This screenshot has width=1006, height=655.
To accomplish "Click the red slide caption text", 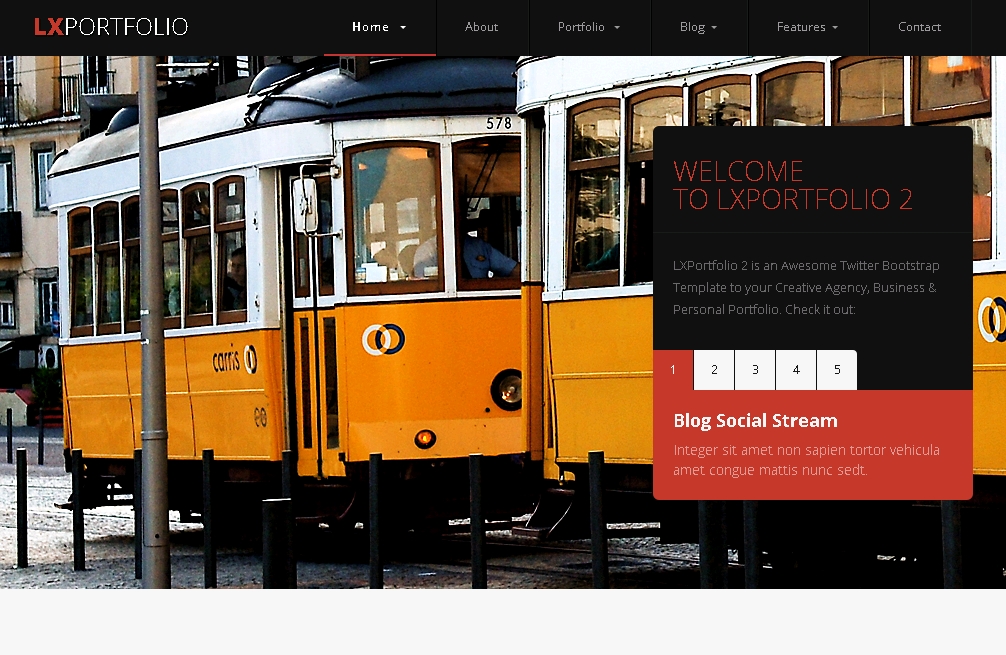I will pos(805,460).
